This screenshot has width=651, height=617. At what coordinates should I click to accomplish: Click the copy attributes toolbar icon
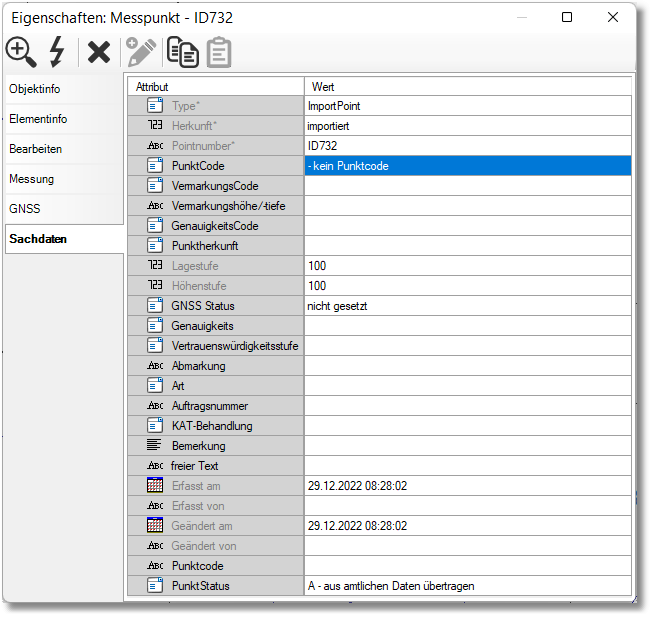[182, 52]
